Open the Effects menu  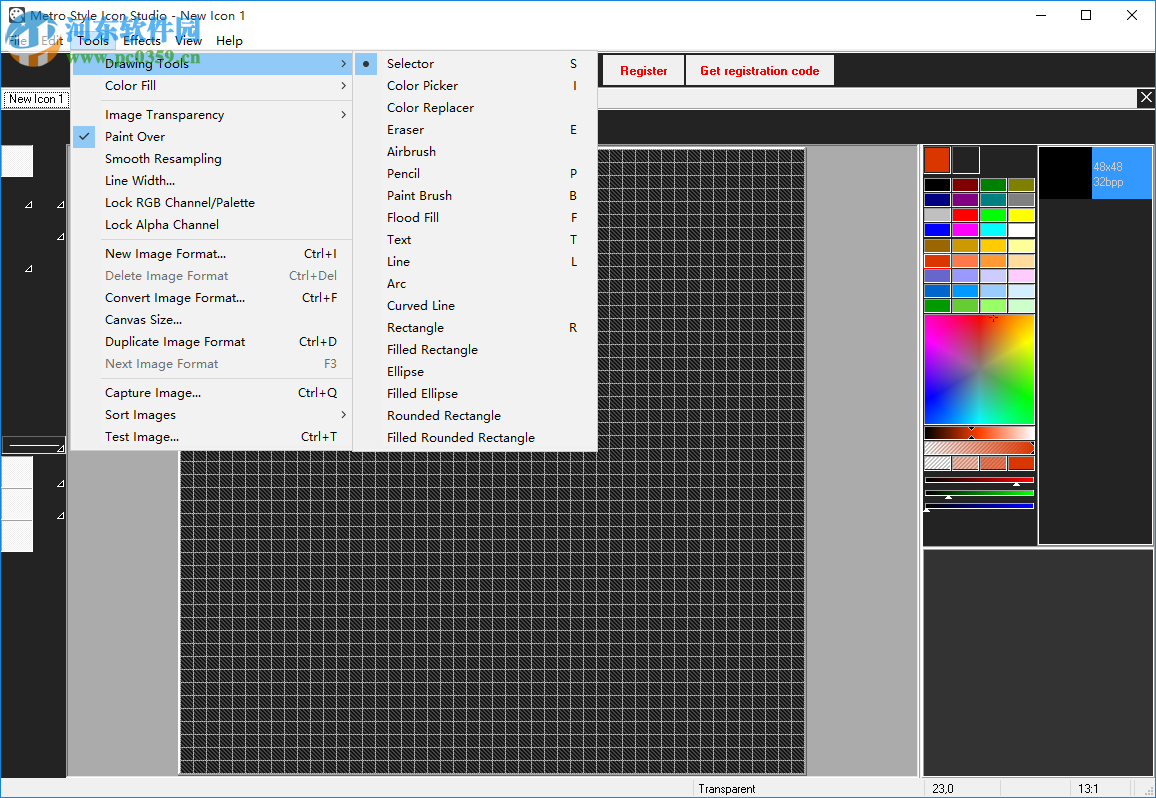click(141, 41)
